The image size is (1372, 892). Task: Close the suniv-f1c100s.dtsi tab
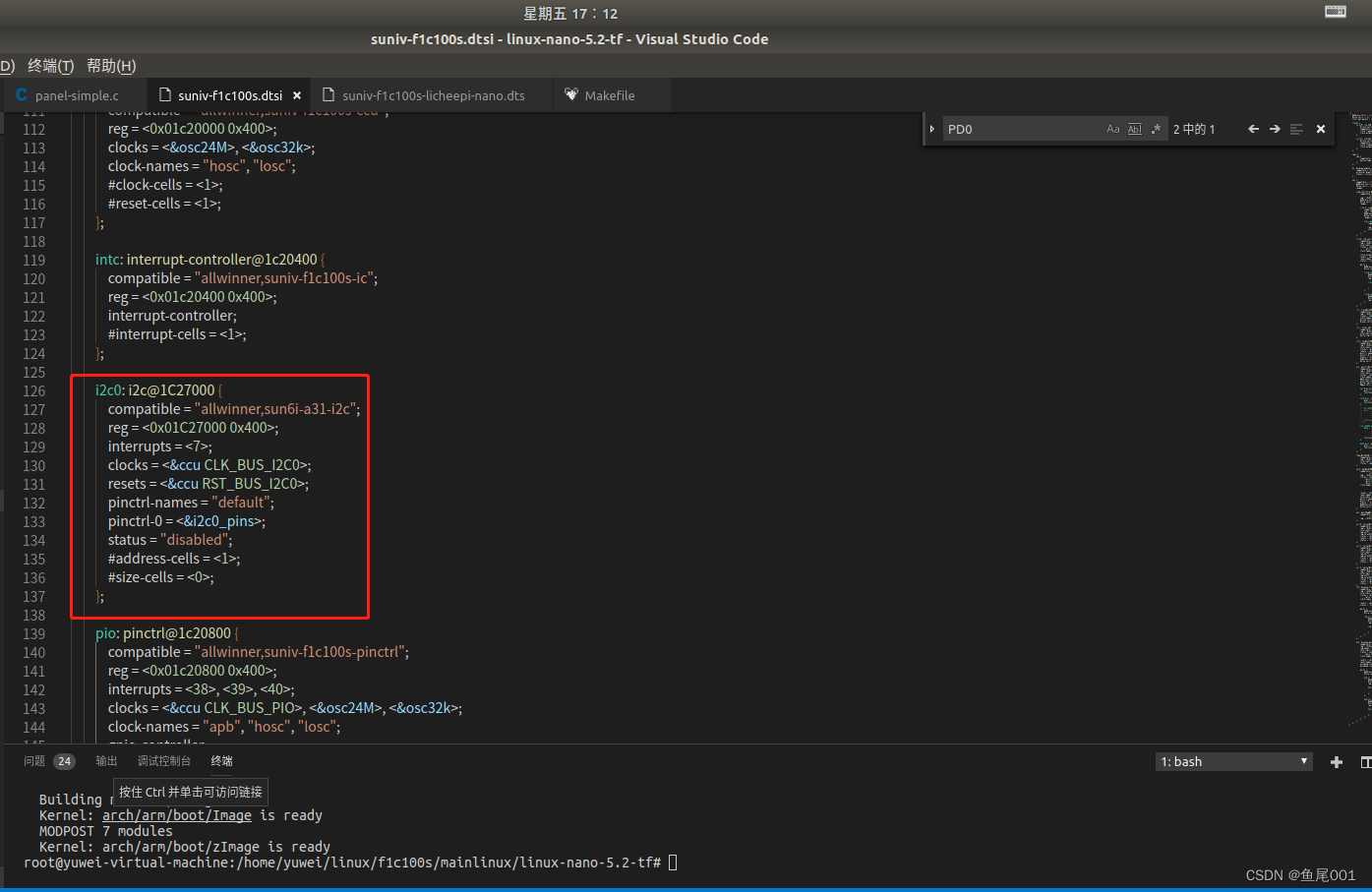[x=297, y=95]
